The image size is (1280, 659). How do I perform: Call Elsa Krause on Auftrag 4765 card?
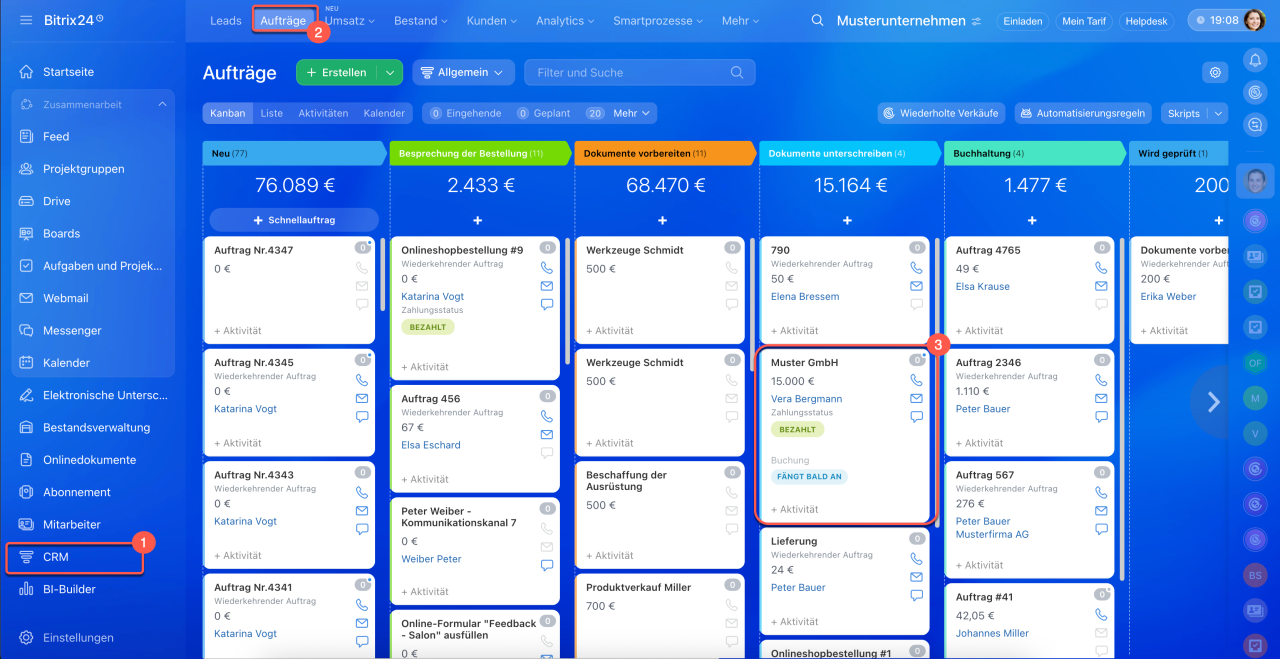click(1101, 268)
